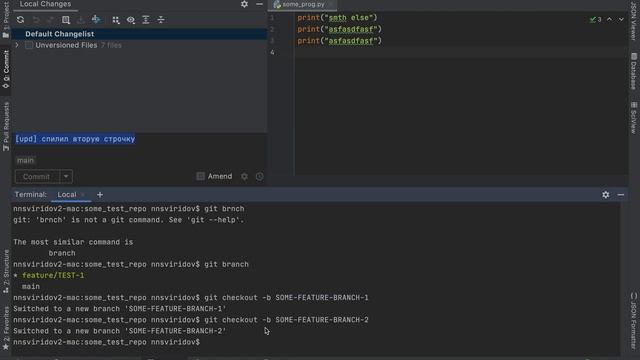Go to previous highlighted problem arrow

(609, 19)
